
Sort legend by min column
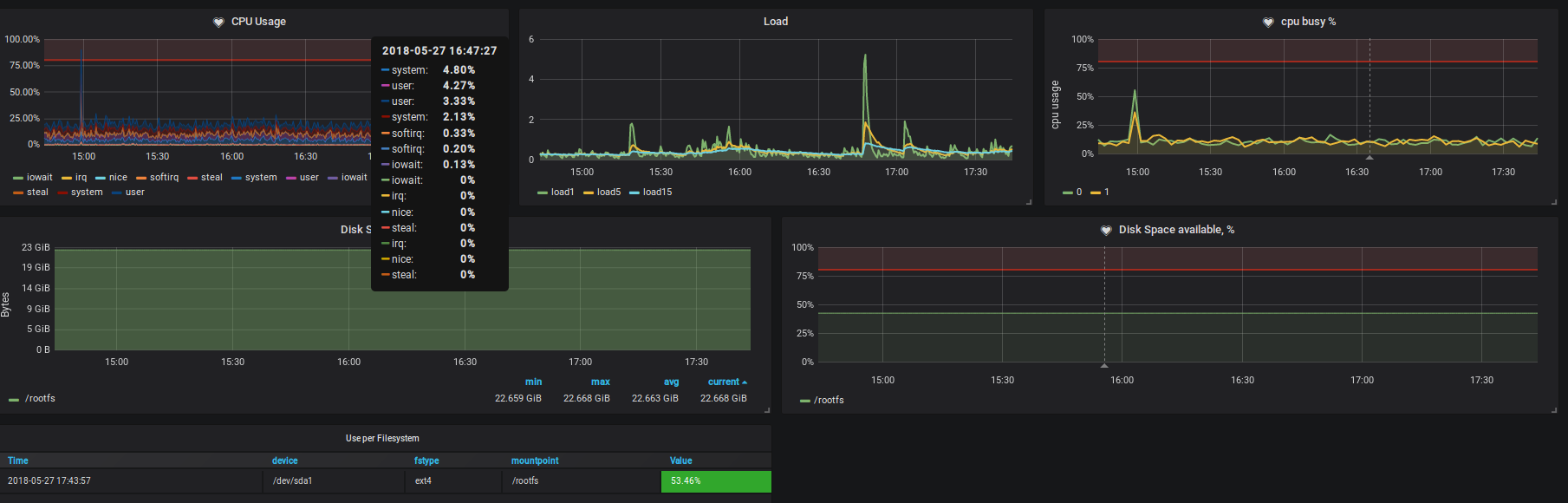[x=533, y=382]
